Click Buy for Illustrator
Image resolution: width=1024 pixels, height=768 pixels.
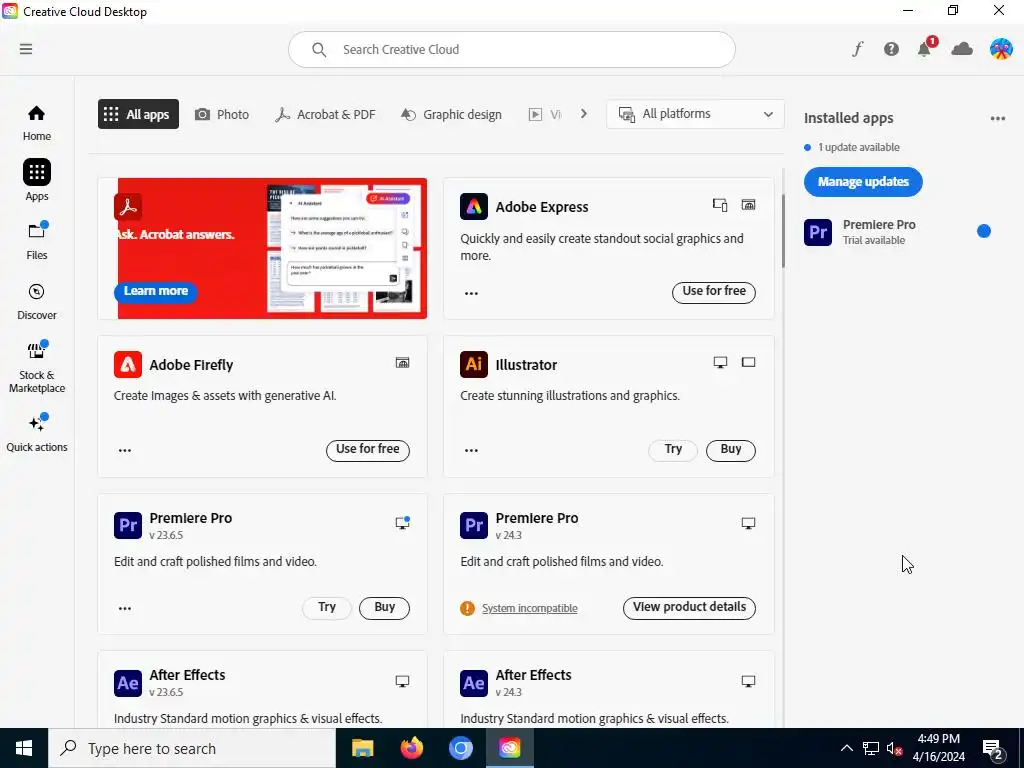(731, 450)
